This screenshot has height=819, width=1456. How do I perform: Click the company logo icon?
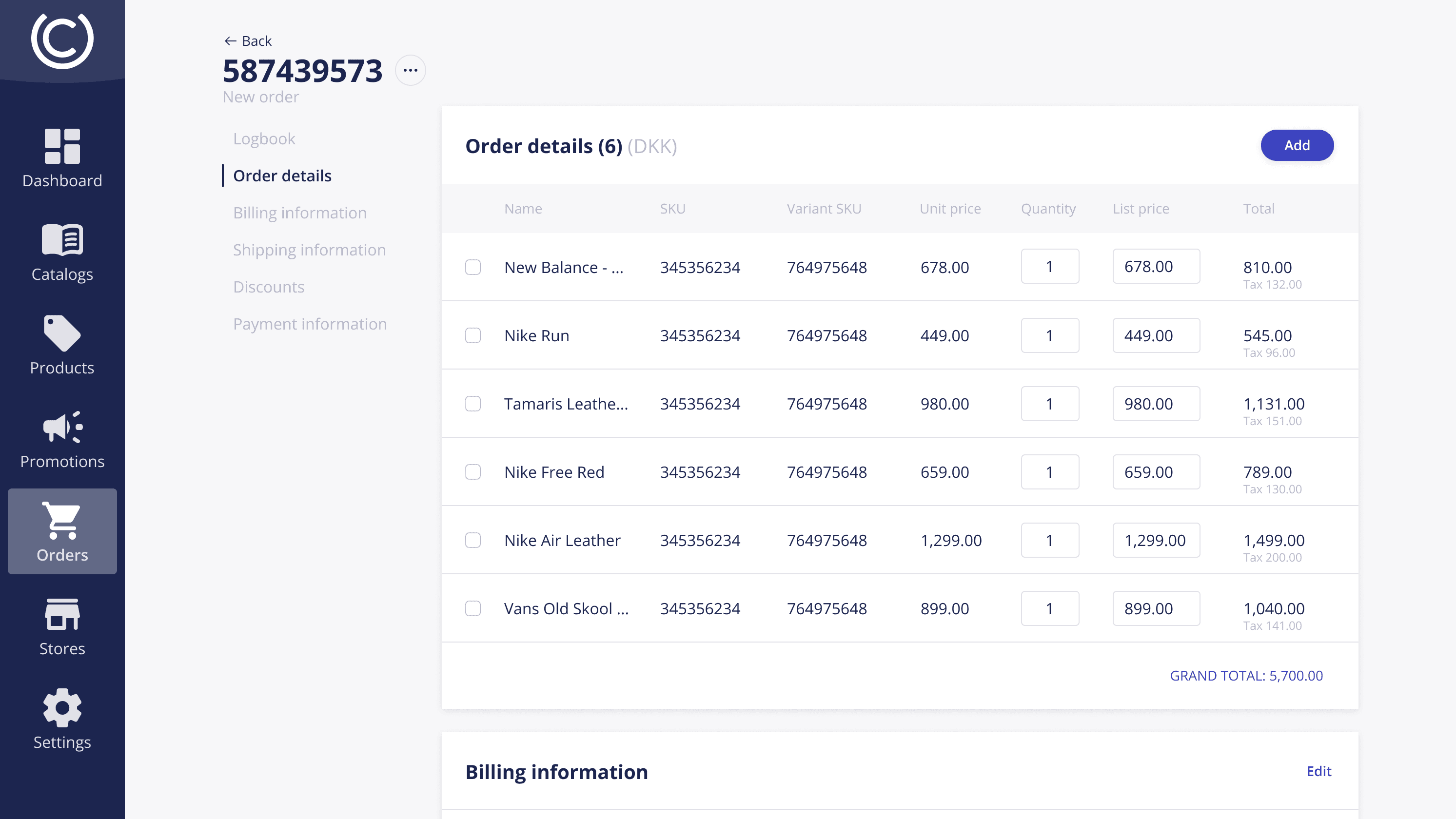[x=62, y=39]
